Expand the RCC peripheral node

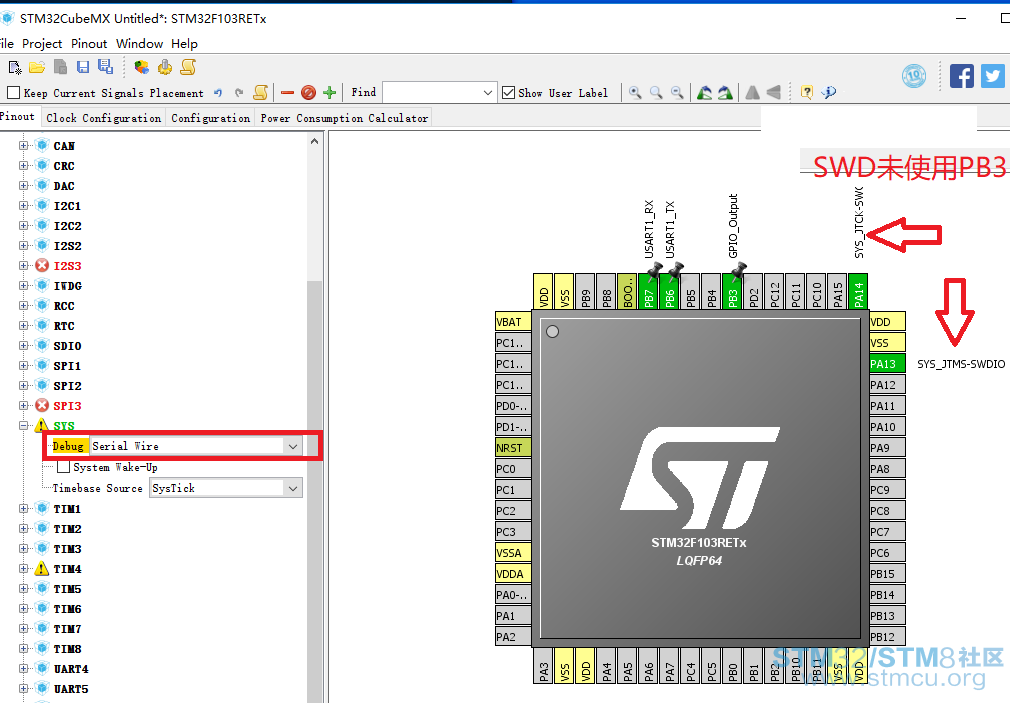pos(24,305)
